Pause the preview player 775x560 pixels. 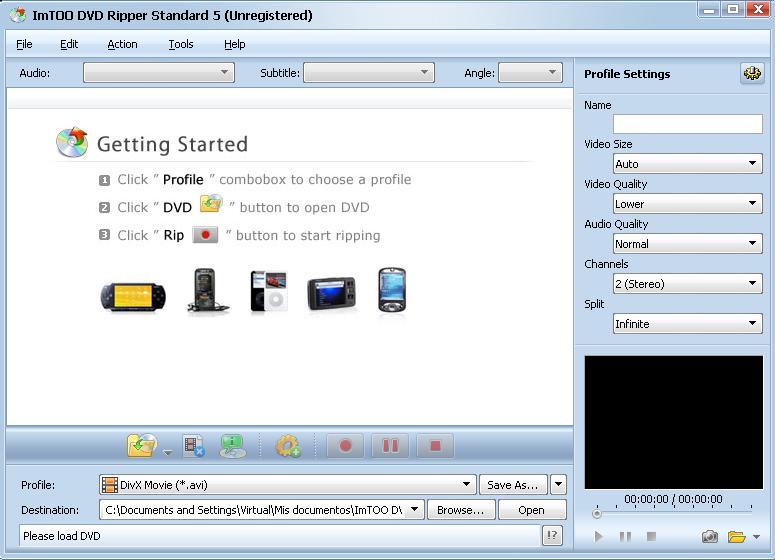click(x=625, y=536)
